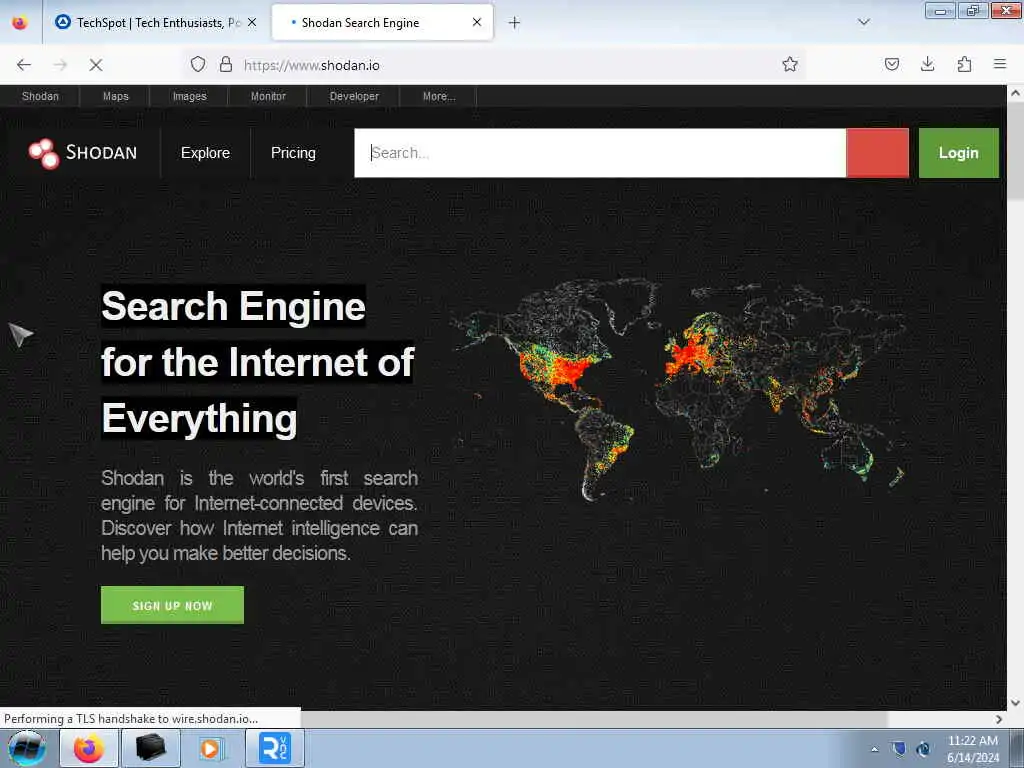Click the red search submit button

(877, 153)
